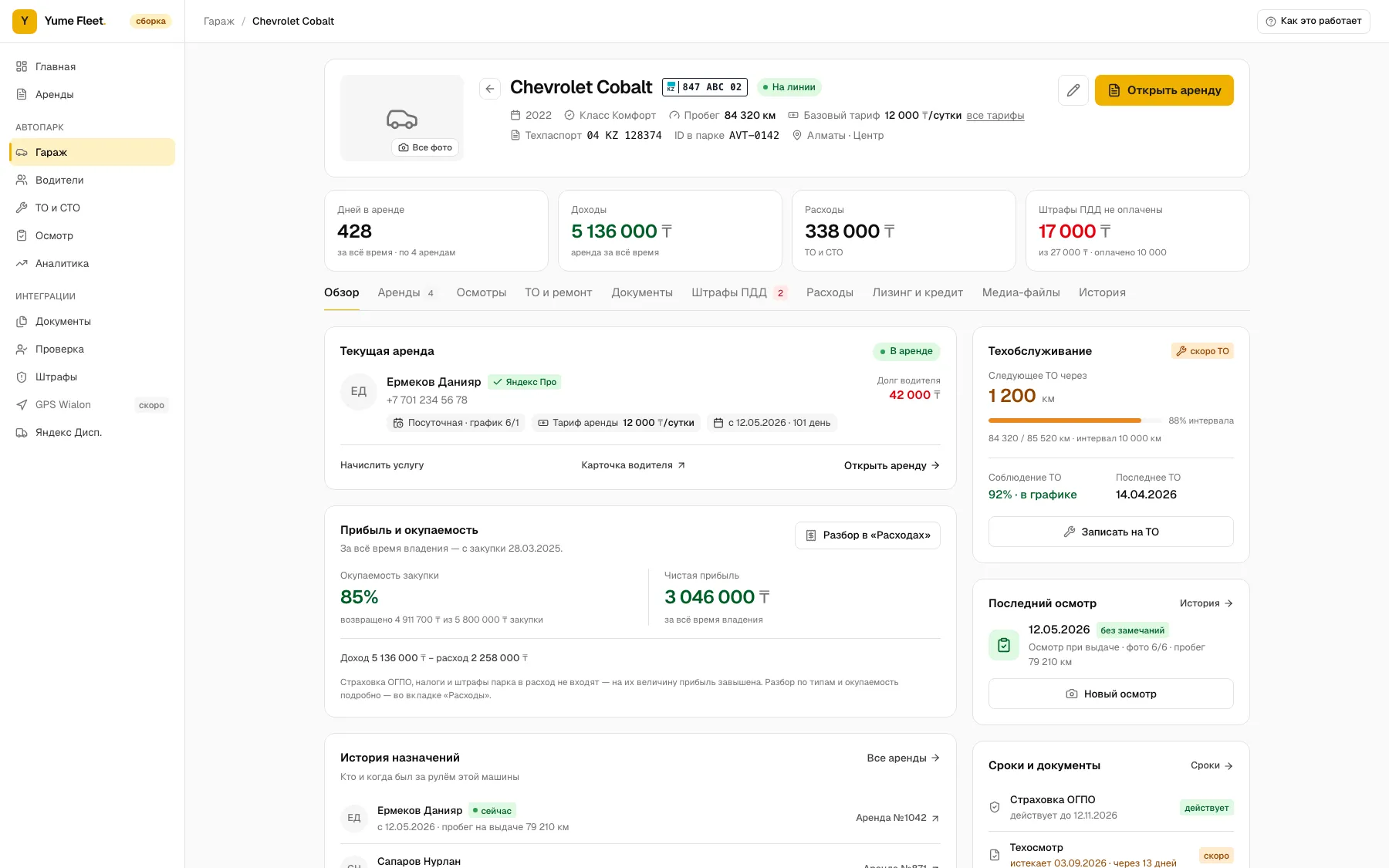Open GPS Wialon integration

[92, 404]
